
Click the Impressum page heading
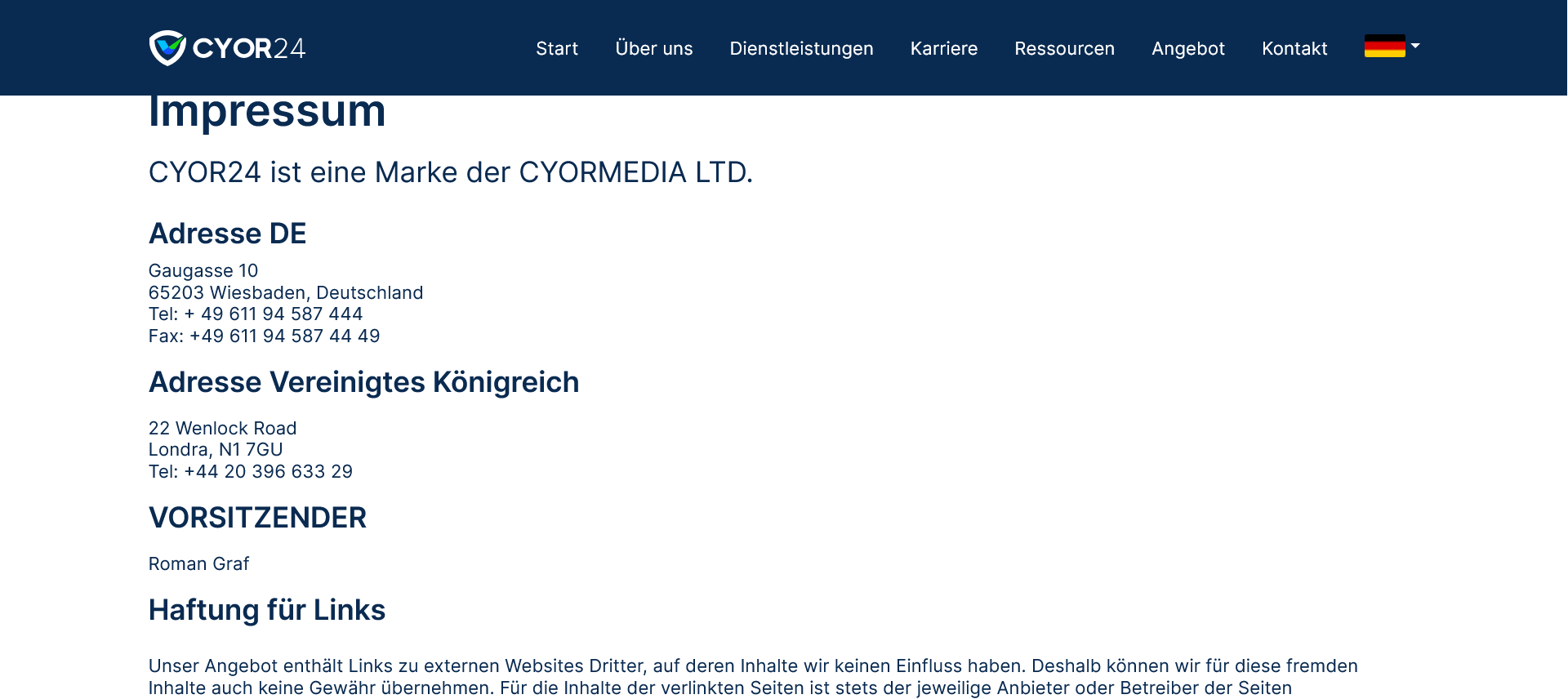pyautogui.click(x=266, y=113)
